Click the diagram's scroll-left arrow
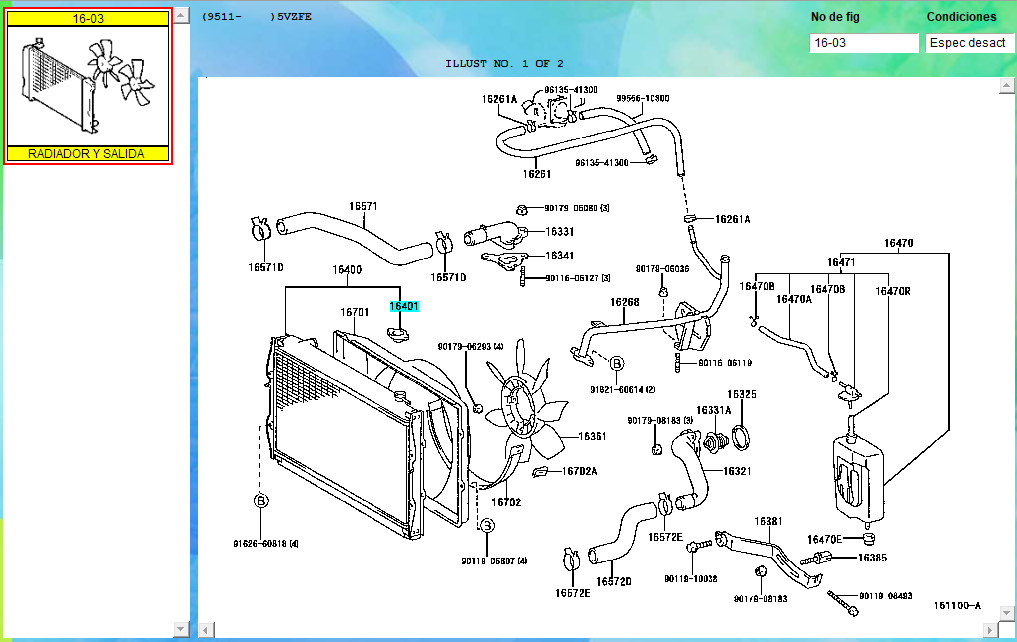This screenshot has height=642, width=1017. tap(206, 628)
